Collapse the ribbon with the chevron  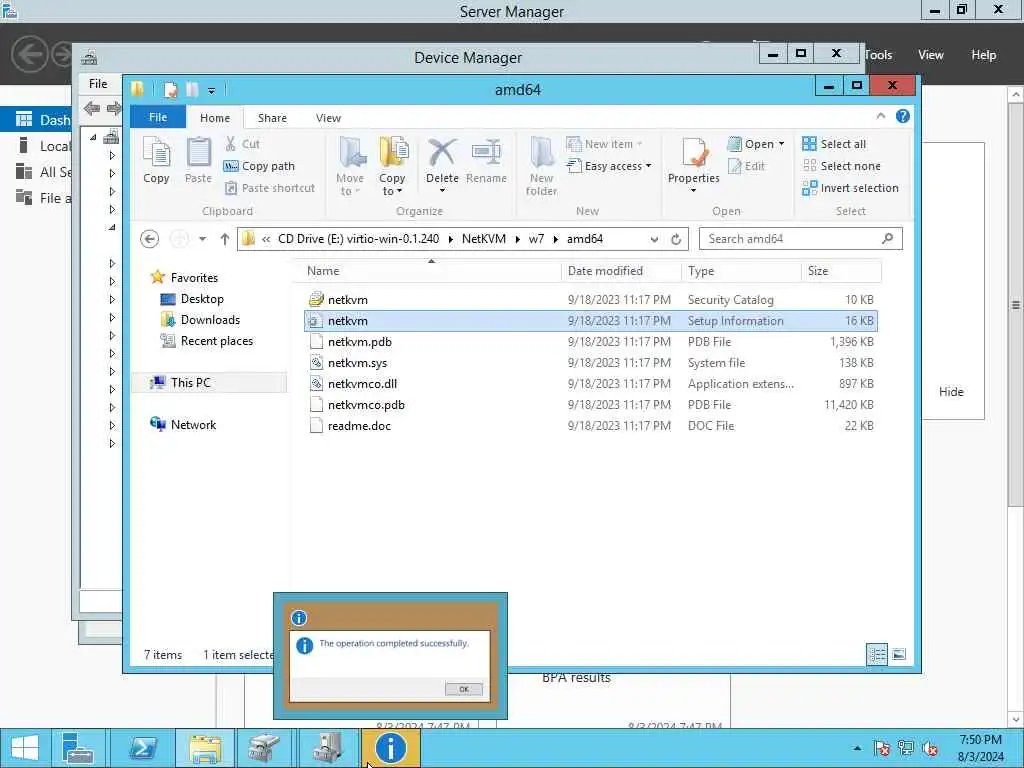880,116
